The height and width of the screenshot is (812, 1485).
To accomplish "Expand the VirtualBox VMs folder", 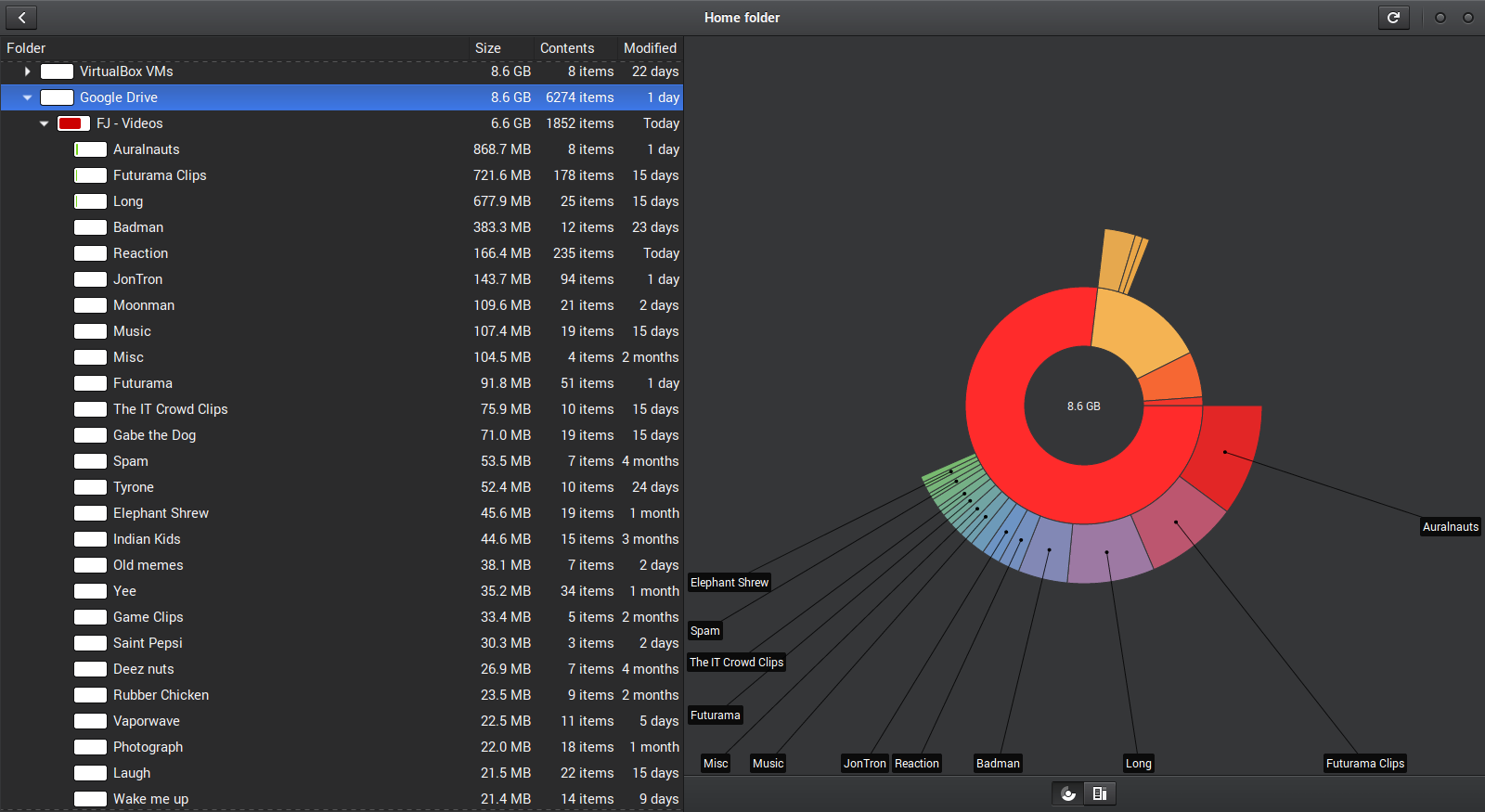I will point(27,71).
